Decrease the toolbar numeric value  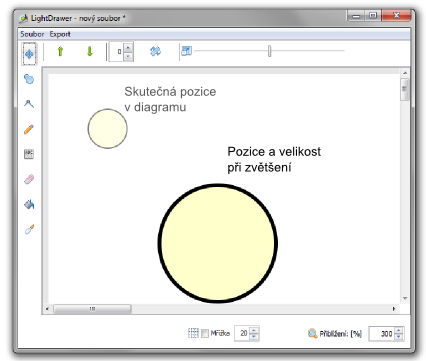coord(128,56)
